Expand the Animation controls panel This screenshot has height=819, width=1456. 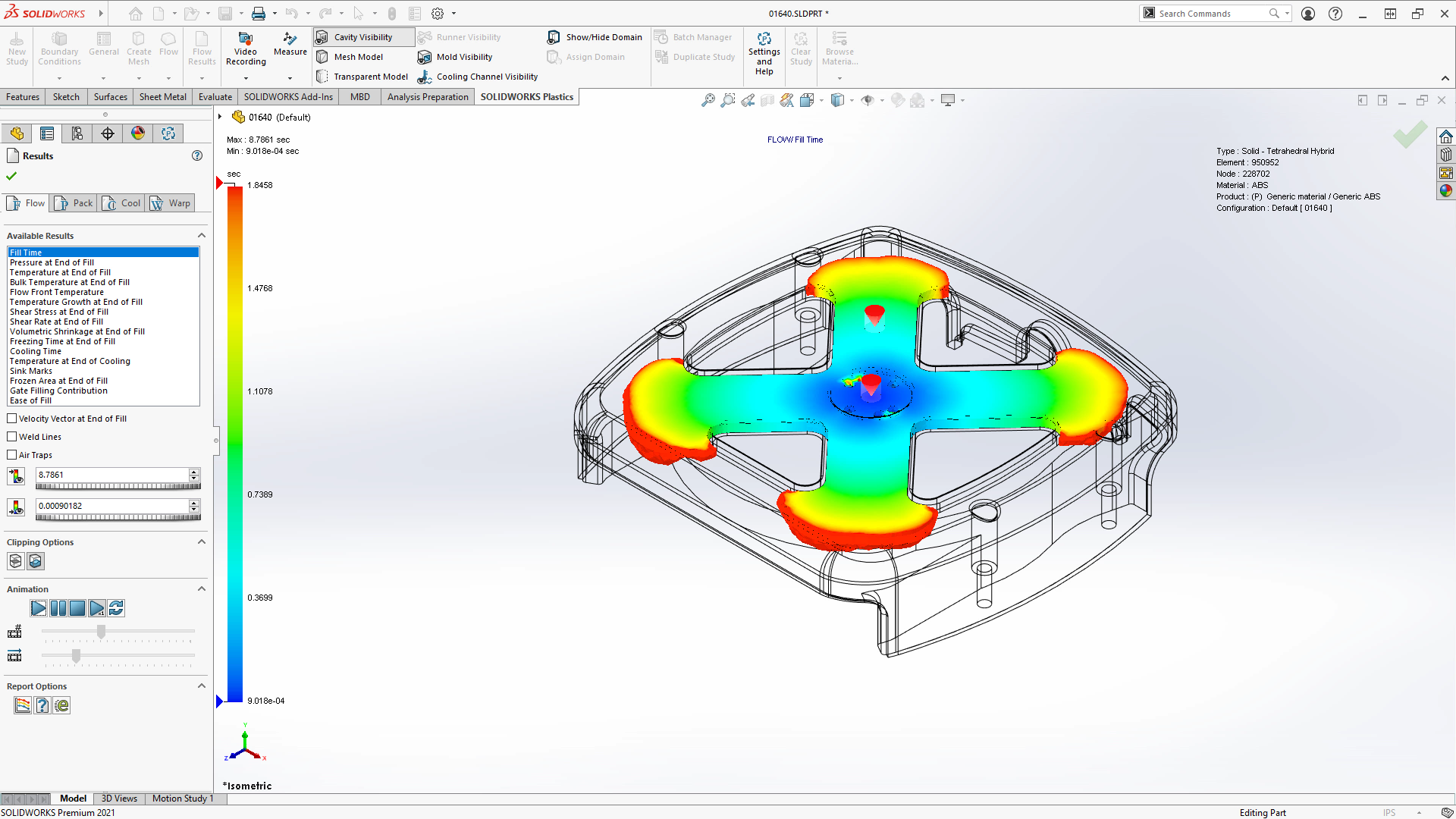[x=200, y=589]
